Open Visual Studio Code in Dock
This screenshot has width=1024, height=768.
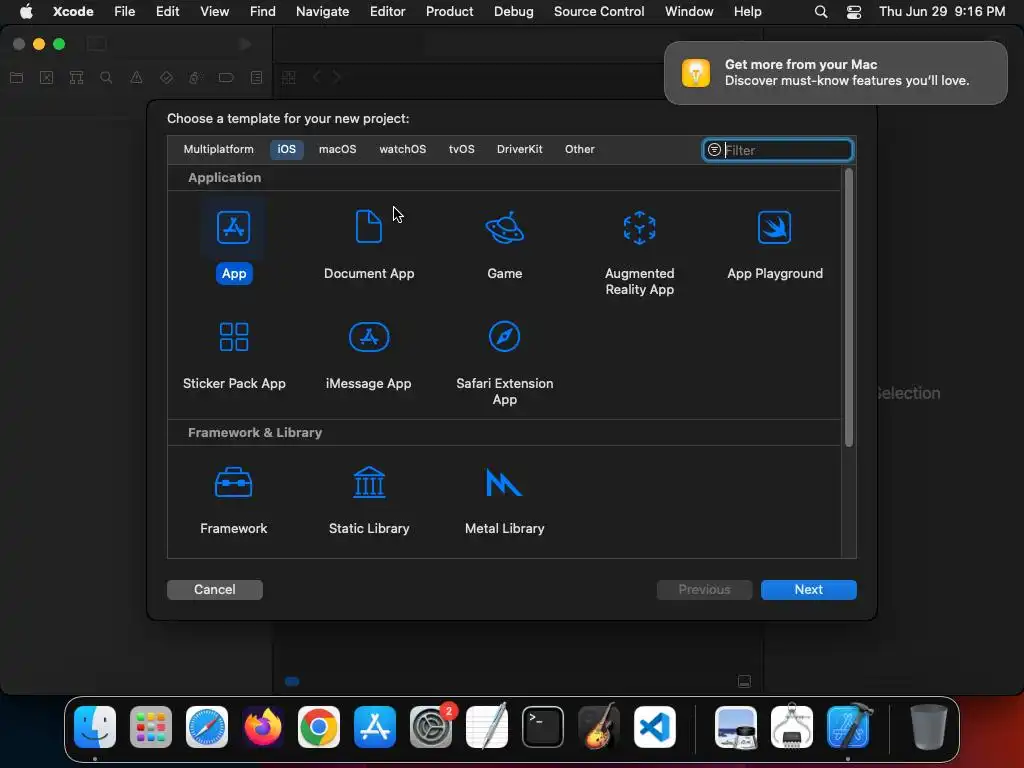tap(655, 727)
